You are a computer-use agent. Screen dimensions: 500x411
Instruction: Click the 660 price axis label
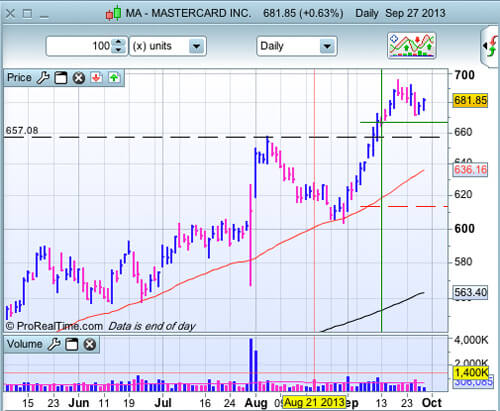tap(463, 132)
